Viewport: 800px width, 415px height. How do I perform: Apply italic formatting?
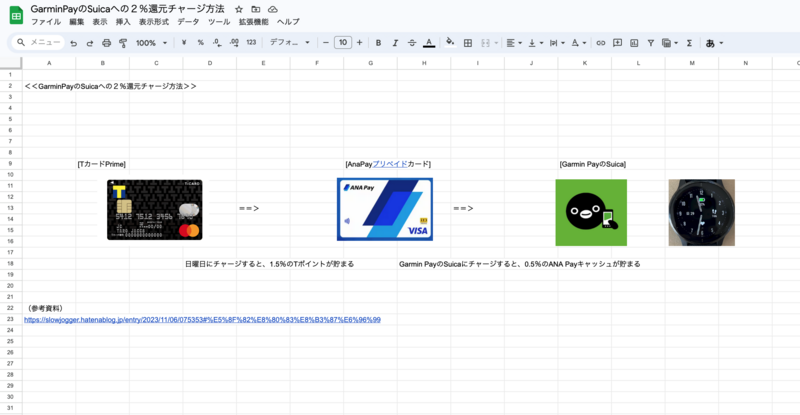(x=395, y=43)
